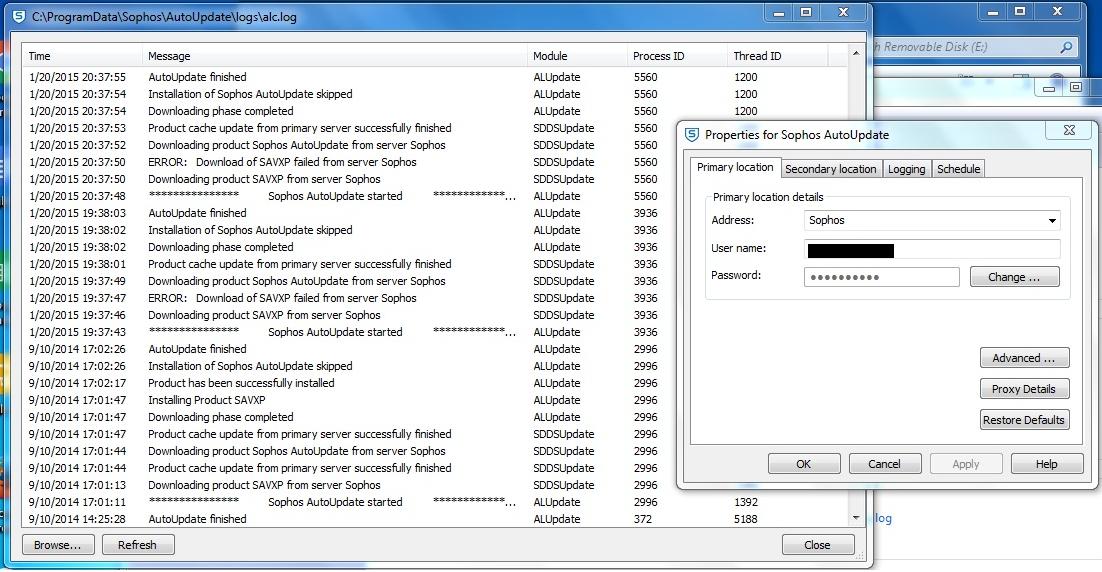Viewport: 1102px width, 572px height.
Task: Sort by the Message column header
Action: coord(335,56)
